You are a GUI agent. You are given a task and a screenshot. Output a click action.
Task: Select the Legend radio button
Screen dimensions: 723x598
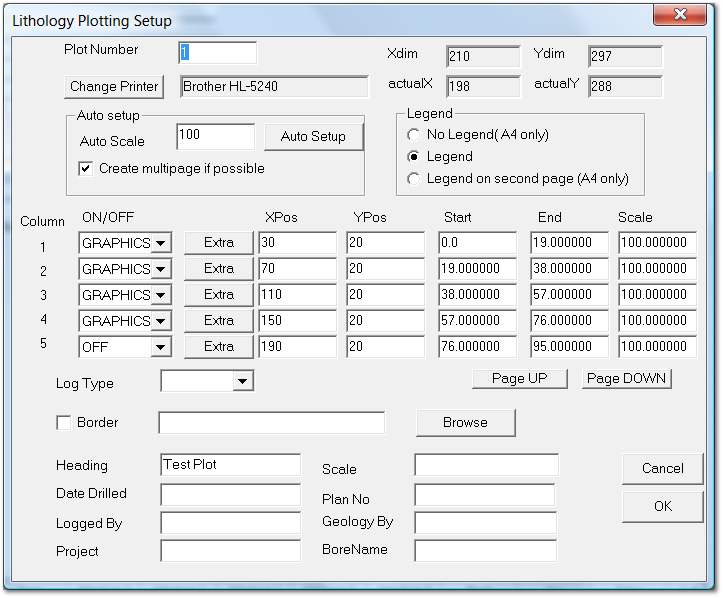tap(414, 157)
